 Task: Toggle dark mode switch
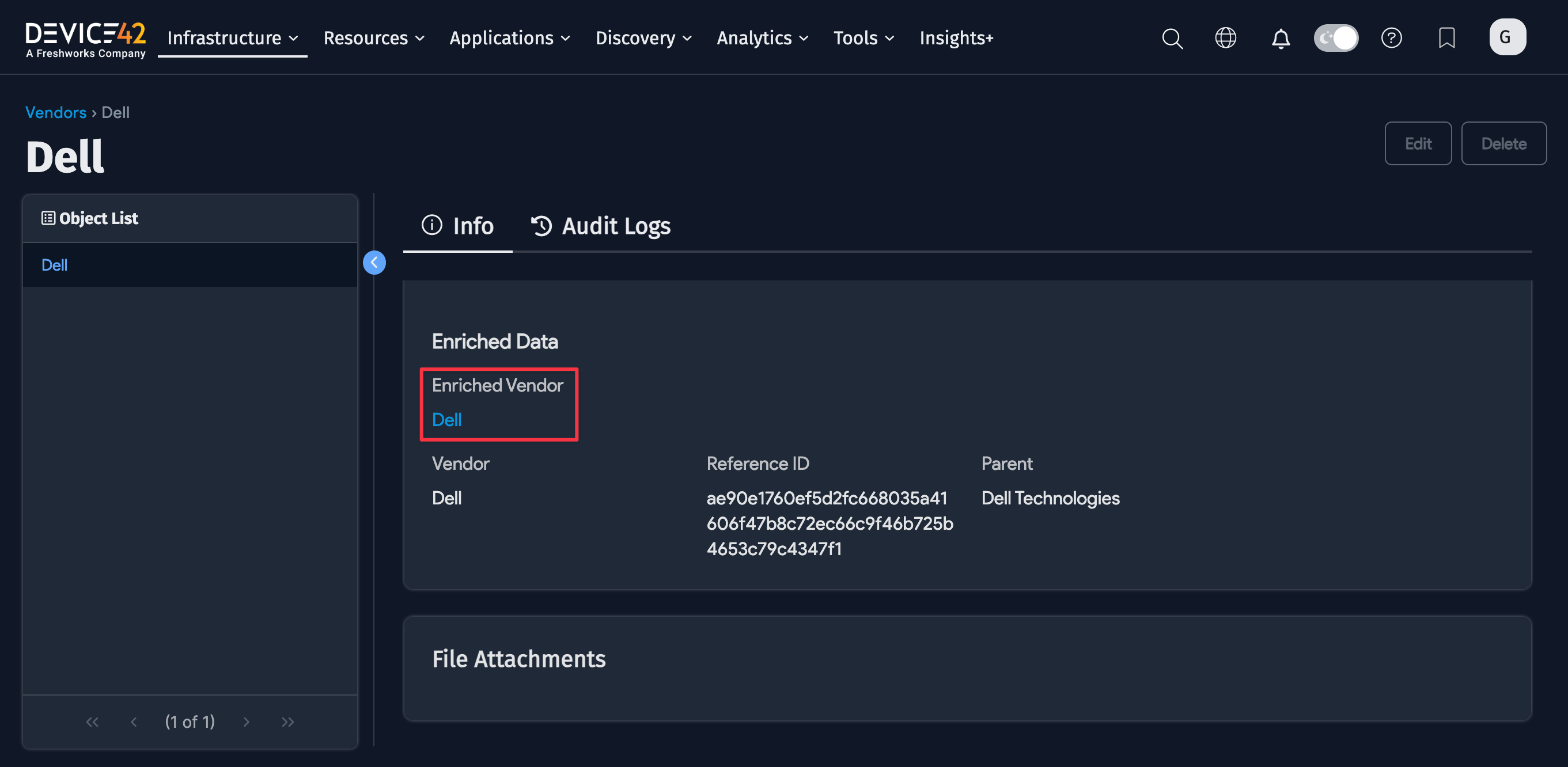1335,39
